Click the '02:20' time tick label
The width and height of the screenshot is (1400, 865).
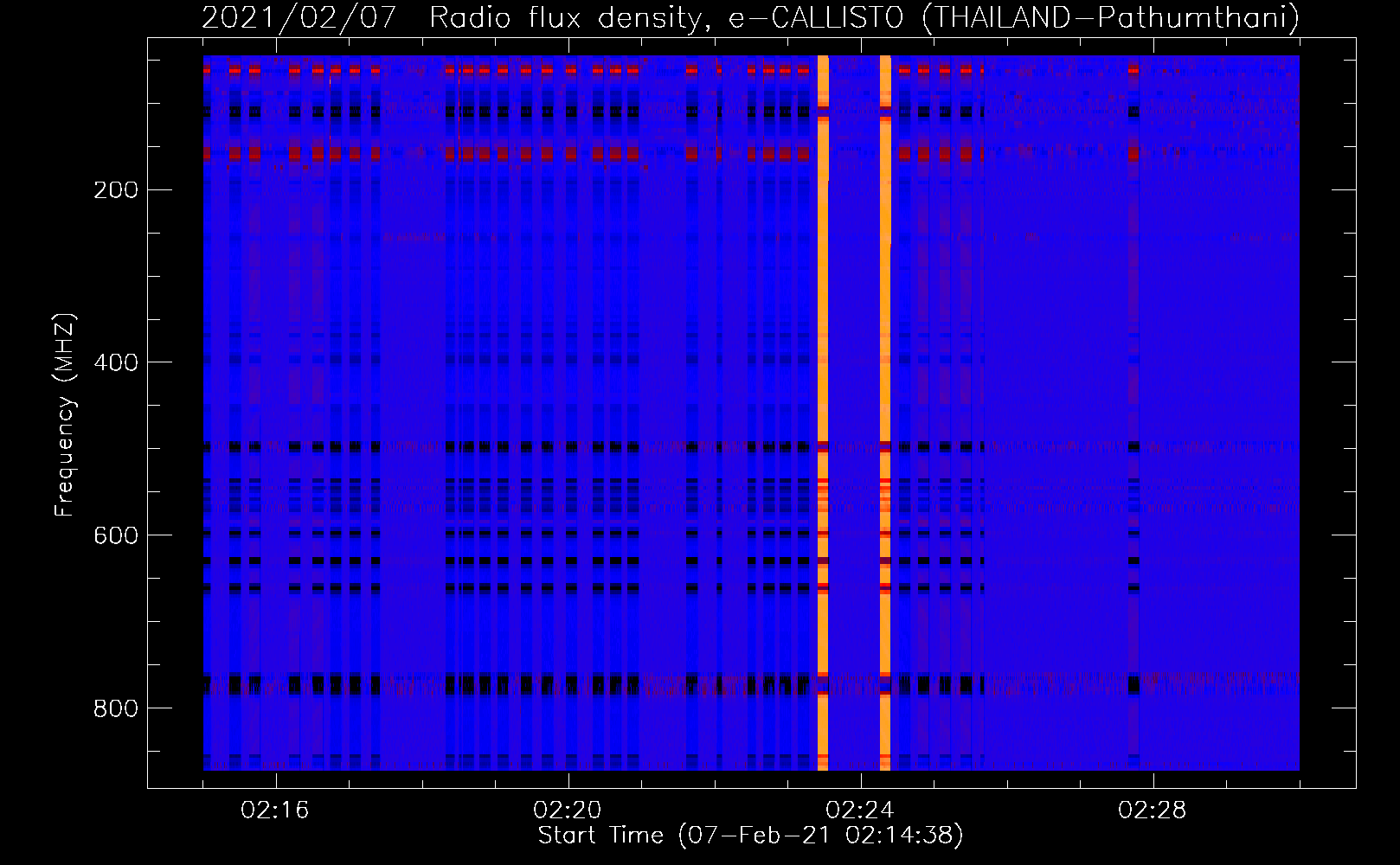tap(568, 811)
